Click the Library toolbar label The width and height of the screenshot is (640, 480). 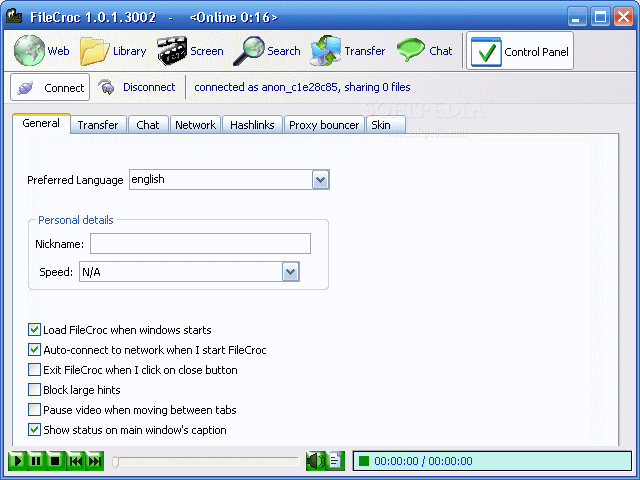tap(129, 51)
